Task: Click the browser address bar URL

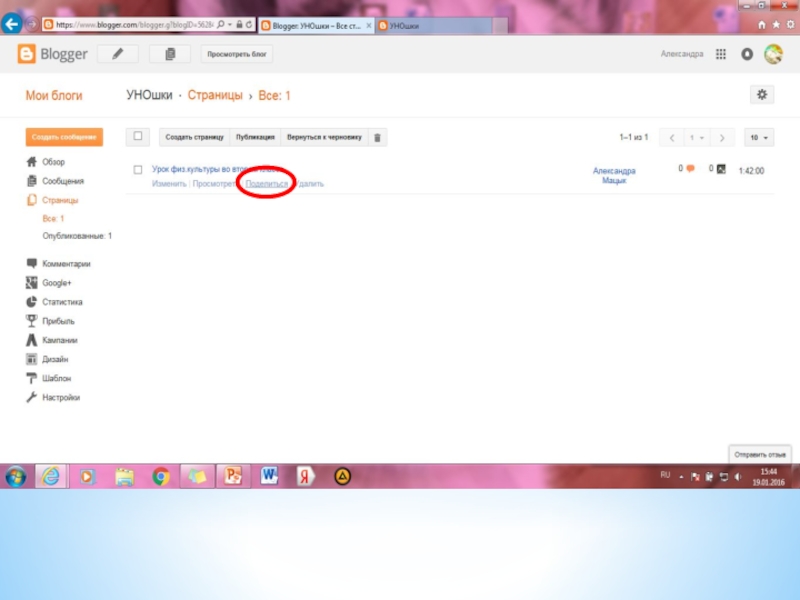Action: [x=135, y=24]
